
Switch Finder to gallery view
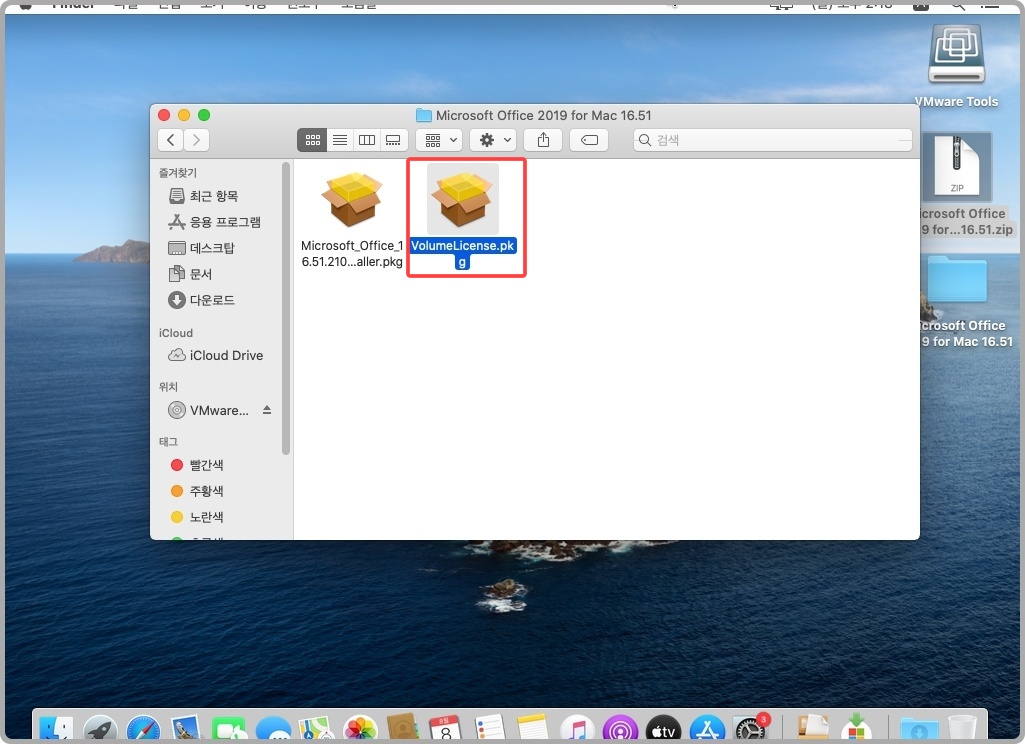tap(394, 140)
